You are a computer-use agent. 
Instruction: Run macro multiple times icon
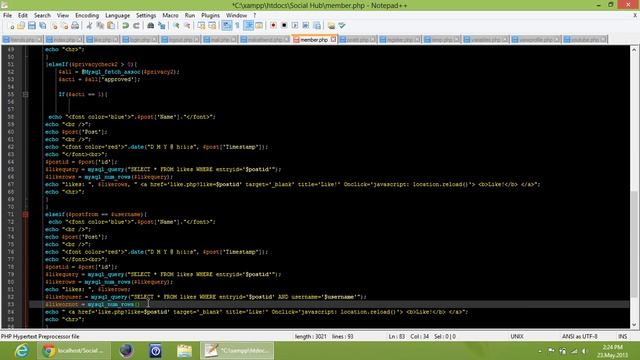306,25
